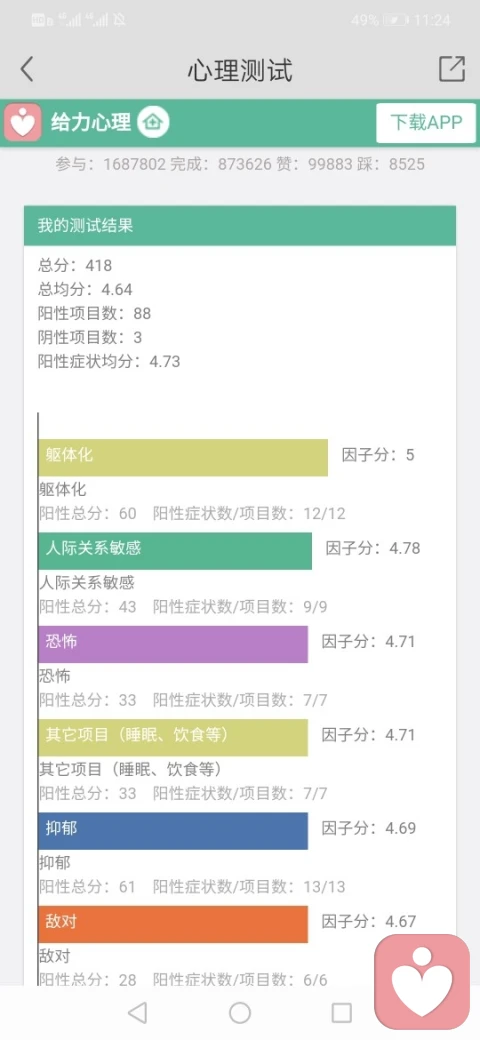The width and height of the screenshot is (480, 1040).
Task: Tap the 参与 statistics line
Action: [x=240, y=164]
